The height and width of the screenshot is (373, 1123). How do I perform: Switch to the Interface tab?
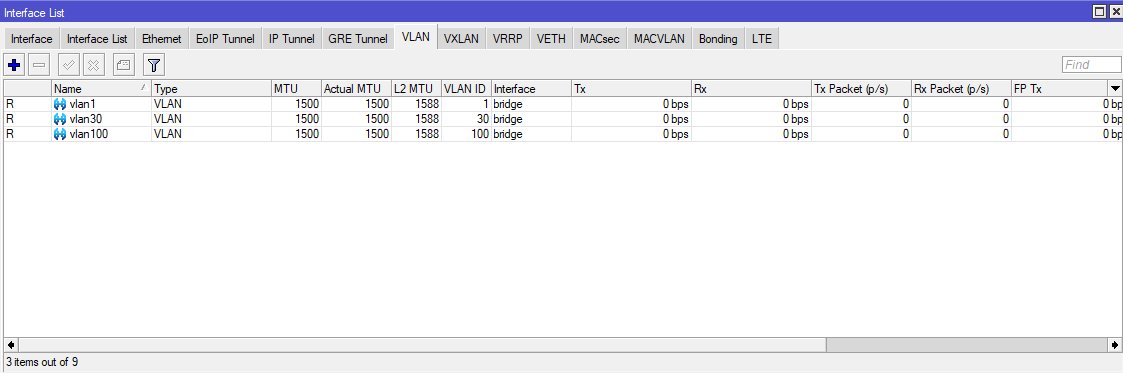point(32,39)
